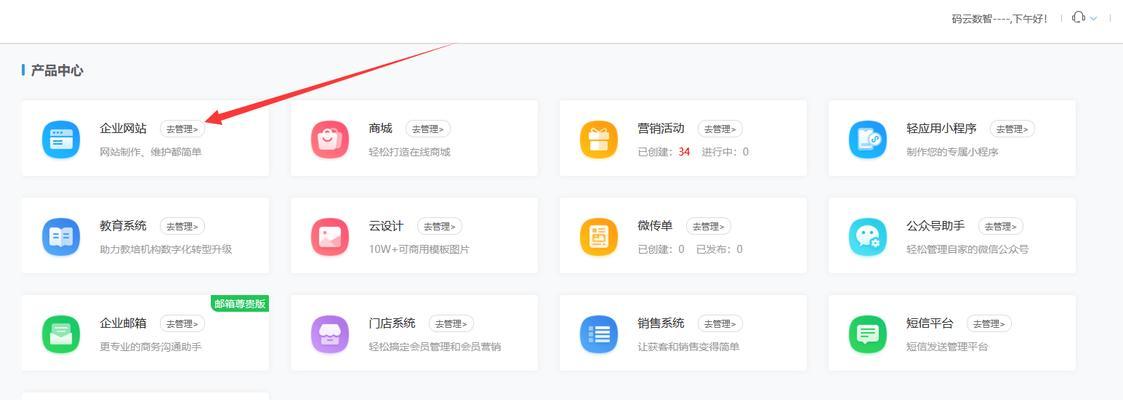
Task: Click the 短信平台 title text
Action: tap(930, 323)
